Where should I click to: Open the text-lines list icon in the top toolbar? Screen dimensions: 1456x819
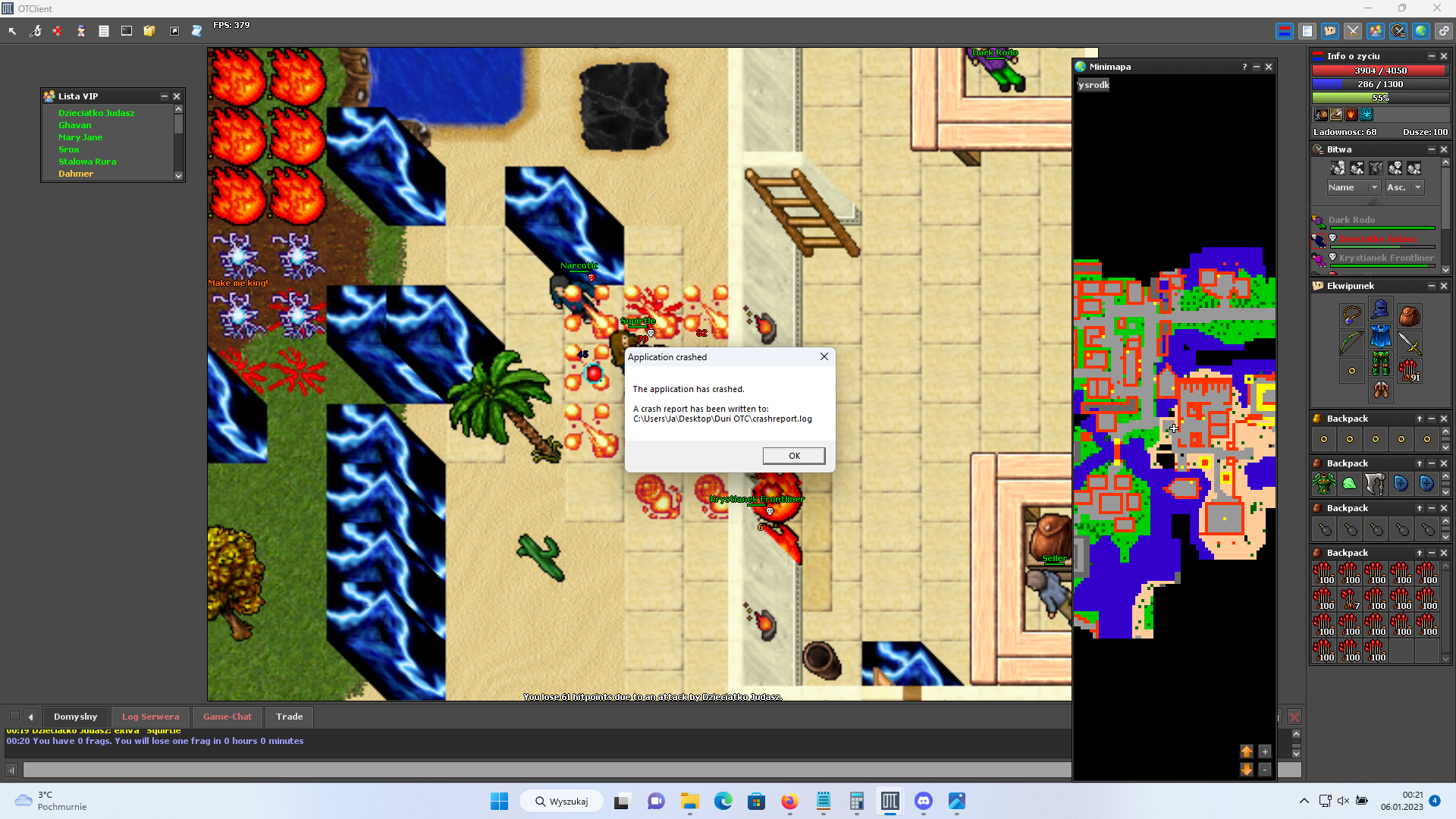pyautogui.click(x=104, y=31)
